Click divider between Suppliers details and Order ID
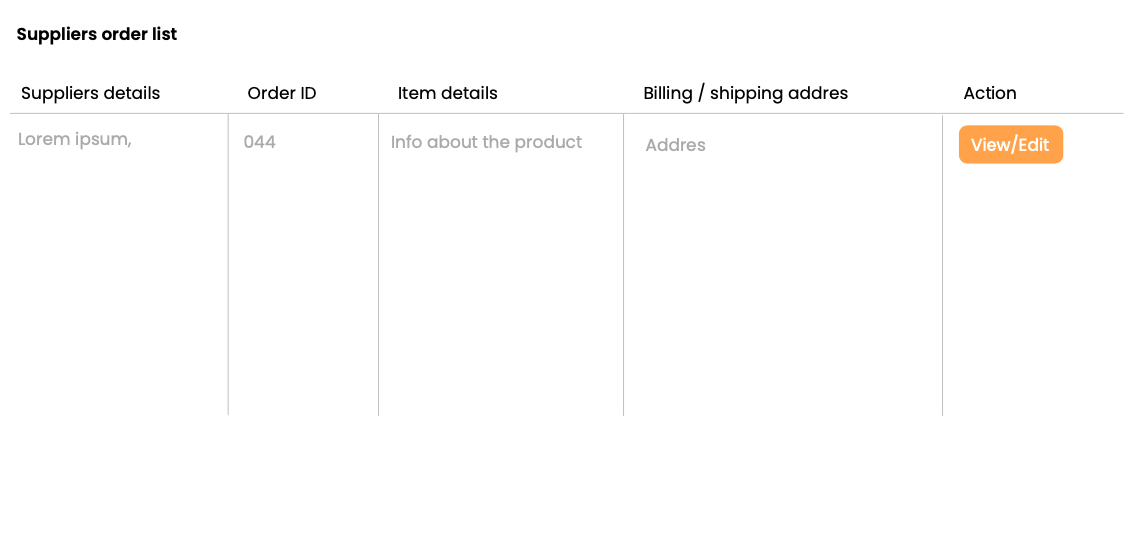Screen dimensions: 1144x550 [228, 265]
